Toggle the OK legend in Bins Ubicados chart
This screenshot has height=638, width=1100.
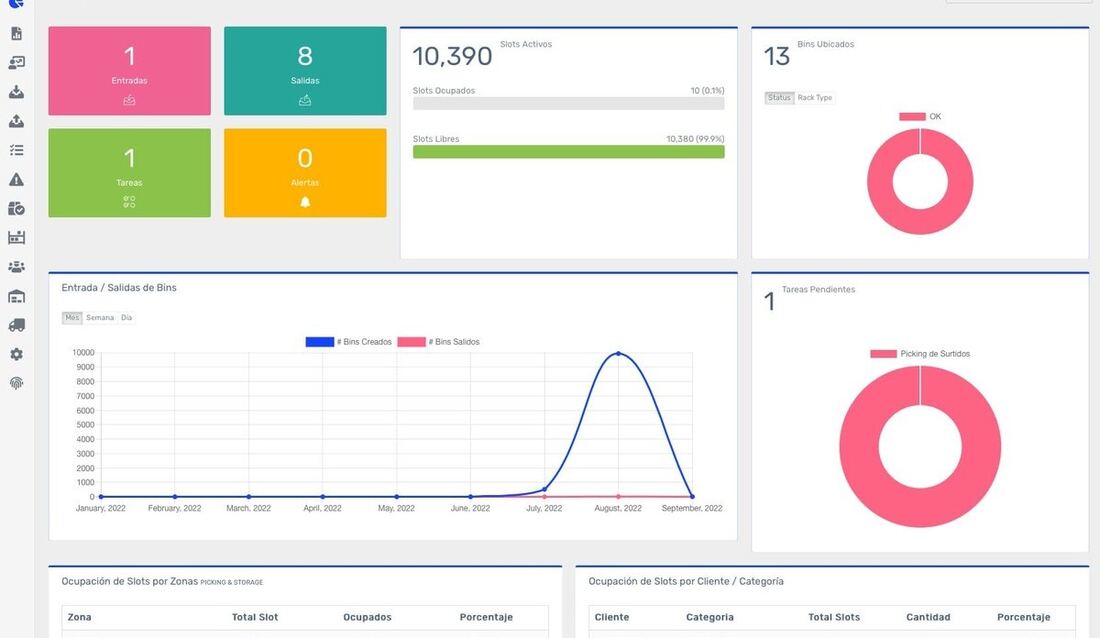pos(920,117)
